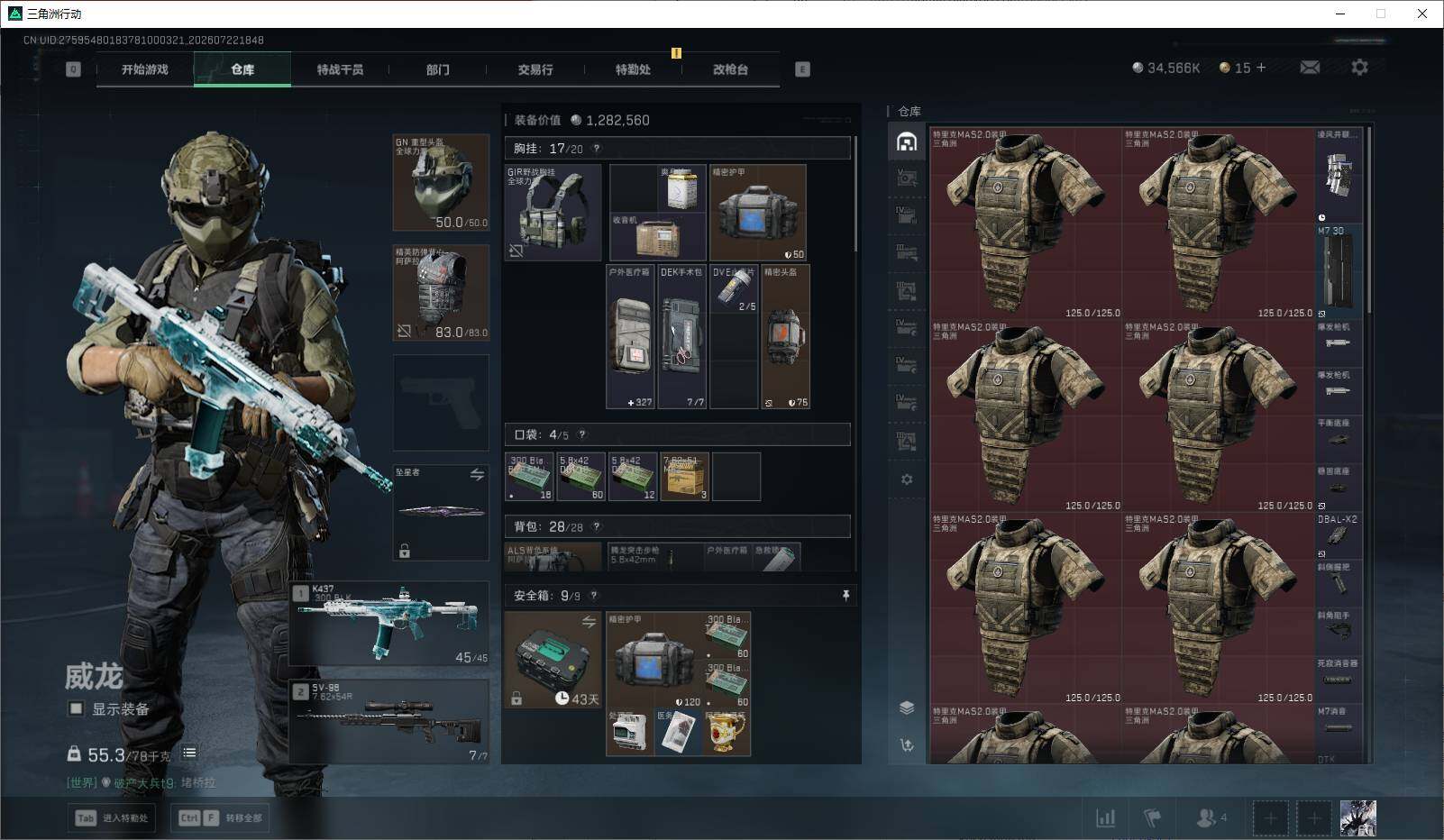
Task: Select the 5.8x42 ammo stack of 60
Action: click(x=580, y=477)
